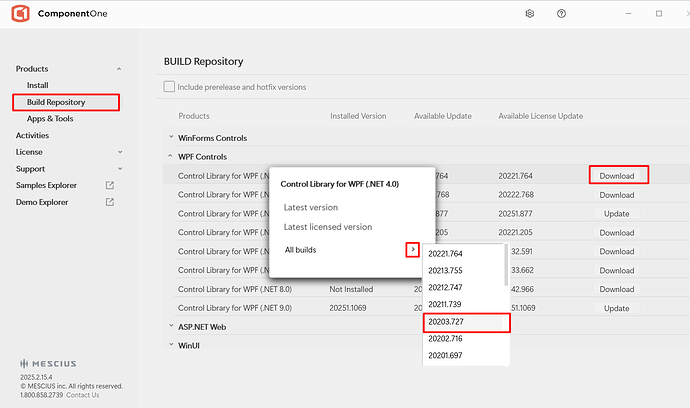690x408 pixels.
Task: Expand the Support sidebar section chevron
Action: coord(120,169)
